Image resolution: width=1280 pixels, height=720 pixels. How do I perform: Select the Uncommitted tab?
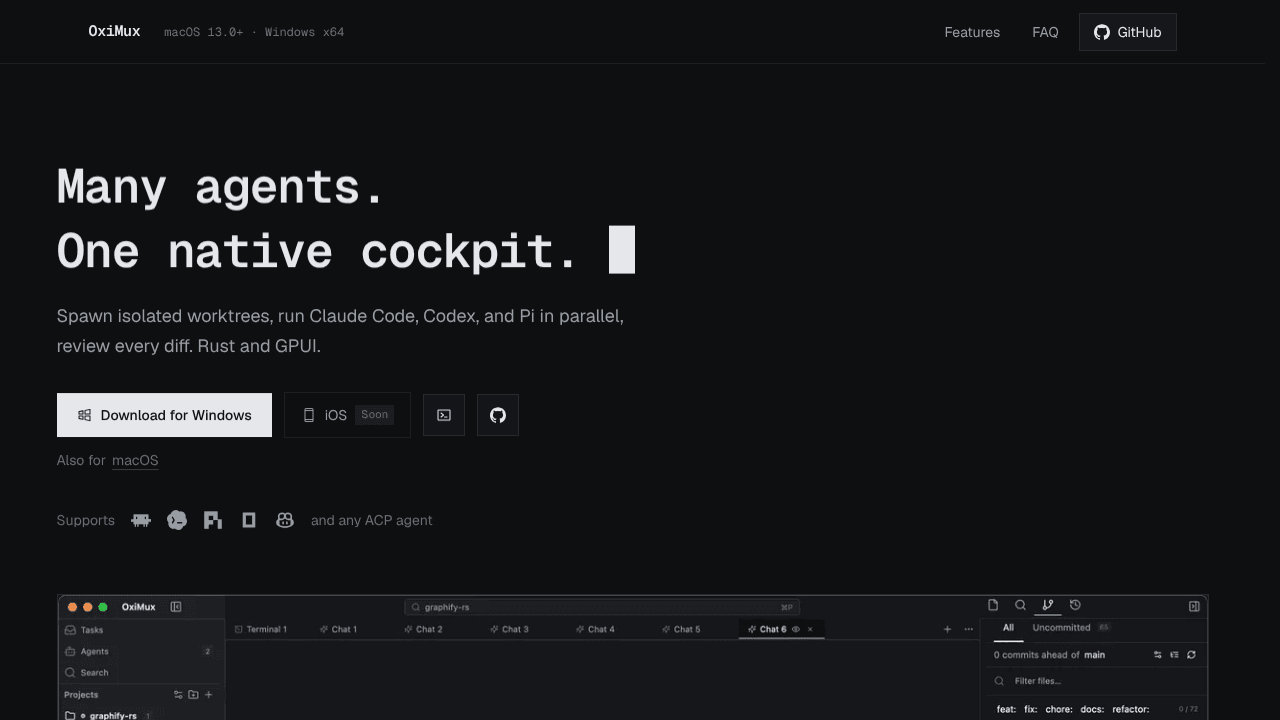point(1061,628)
